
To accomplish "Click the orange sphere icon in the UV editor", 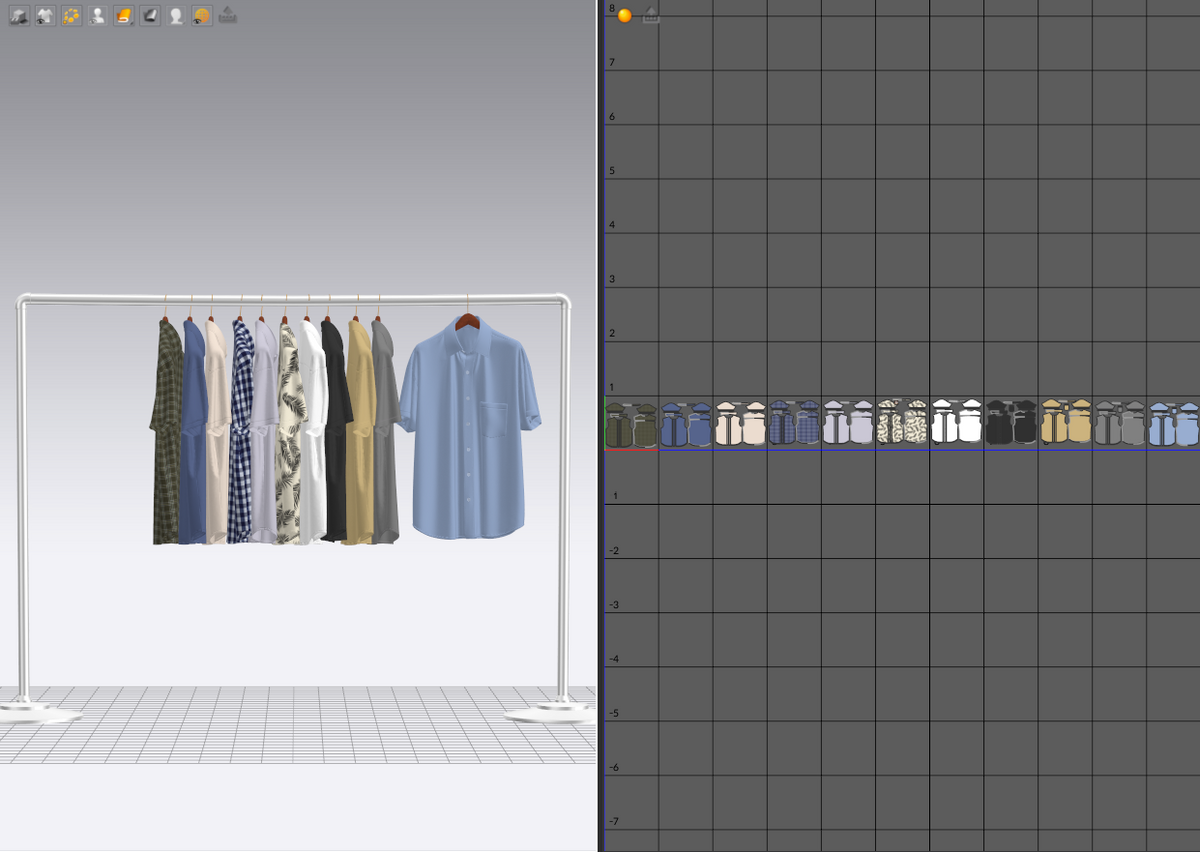I will [625, 15].
